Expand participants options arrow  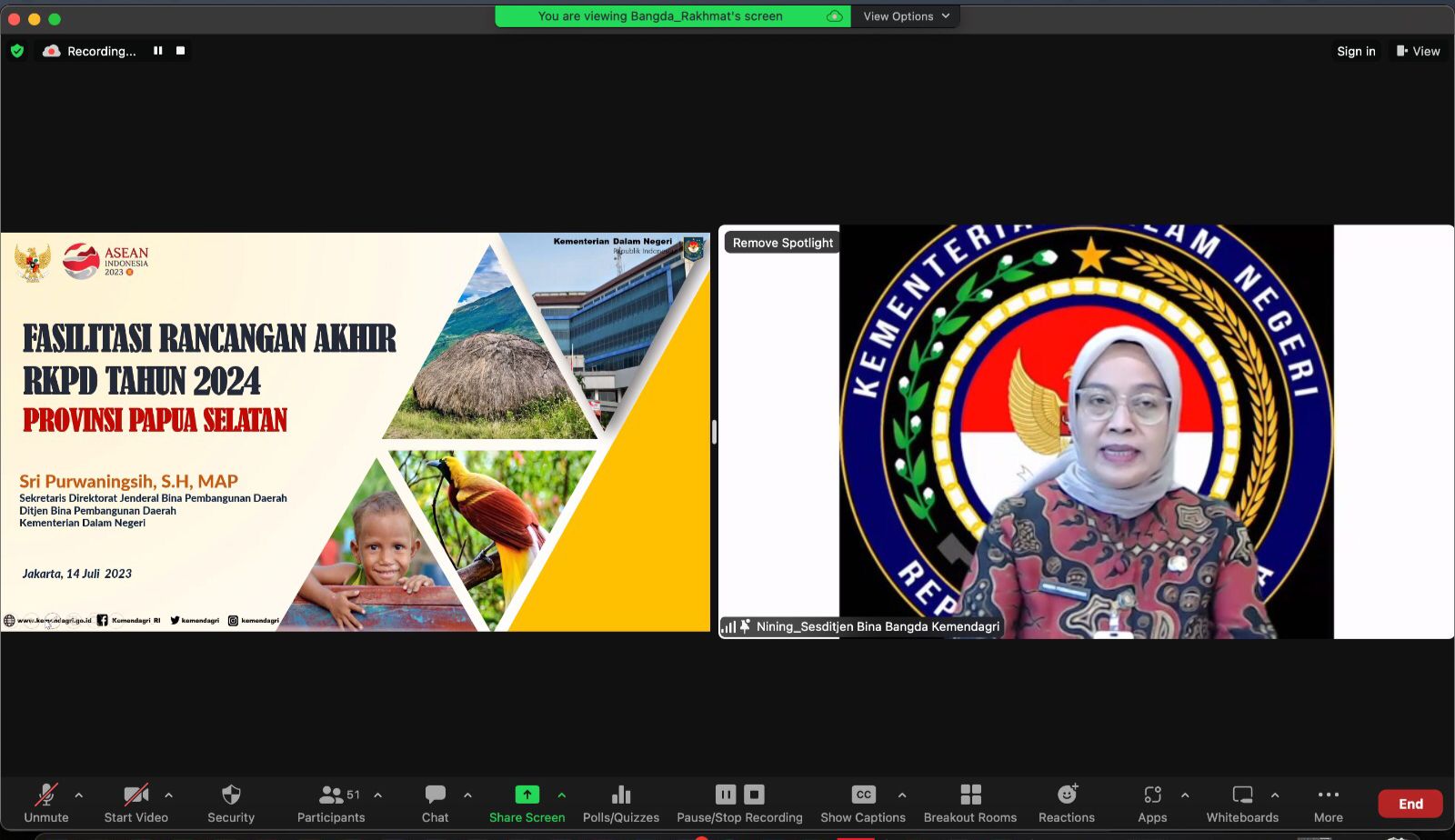coord(378,795)
